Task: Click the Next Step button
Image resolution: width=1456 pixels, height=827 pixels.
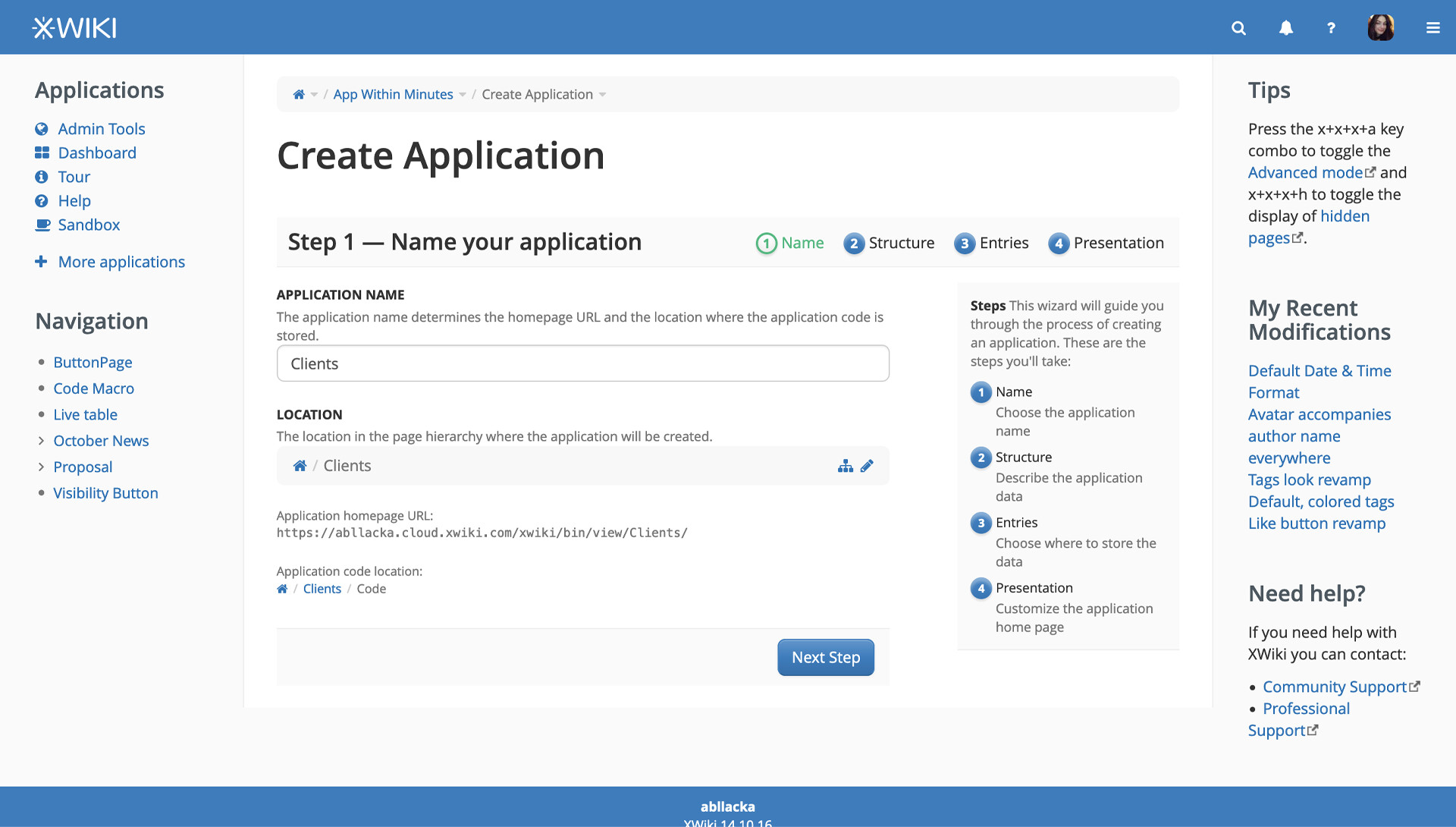Action: (x=825, y=657)
